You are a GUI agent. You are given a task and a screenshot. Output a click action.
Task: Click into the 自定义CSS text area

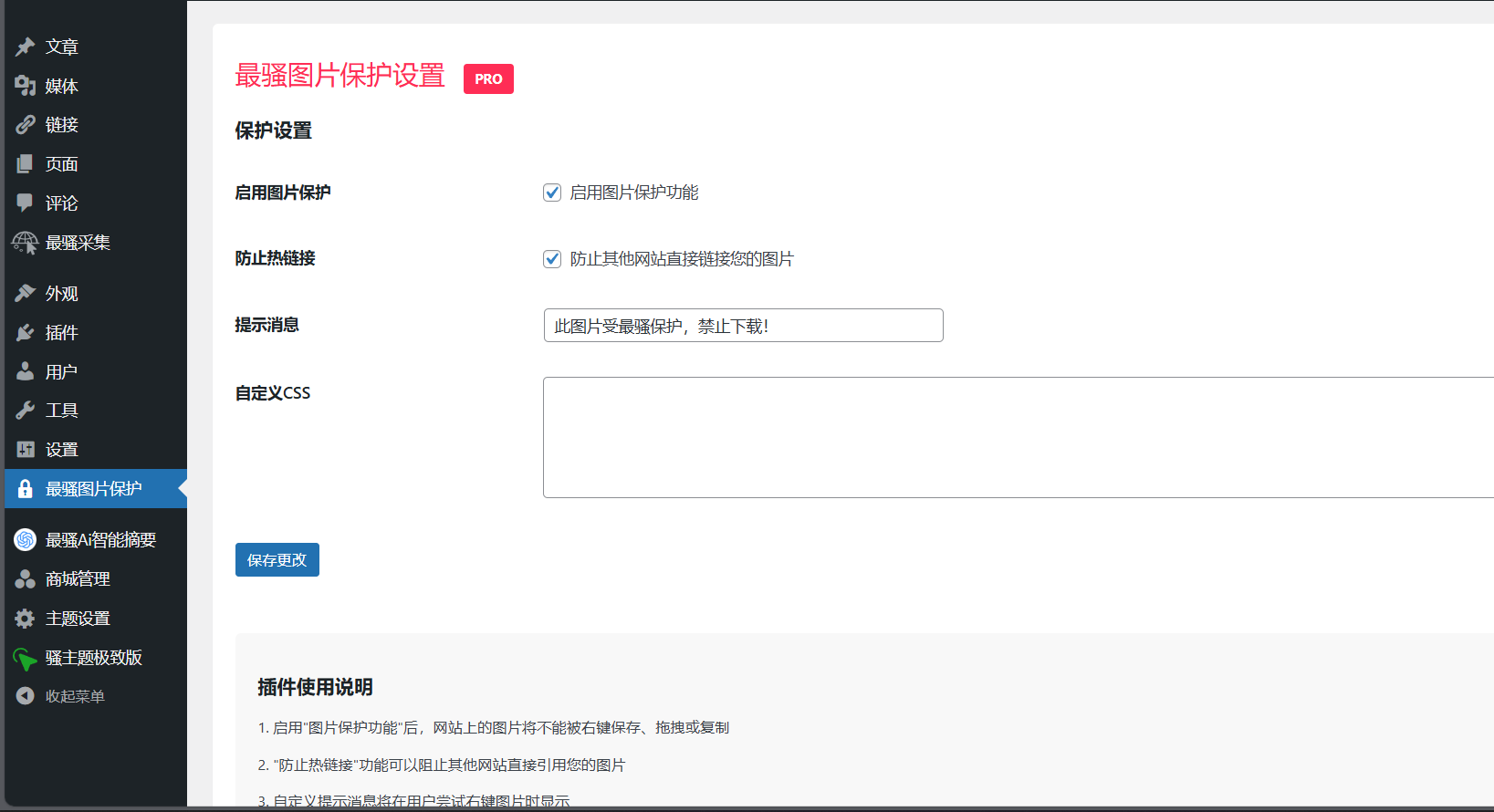[1019, 438]
